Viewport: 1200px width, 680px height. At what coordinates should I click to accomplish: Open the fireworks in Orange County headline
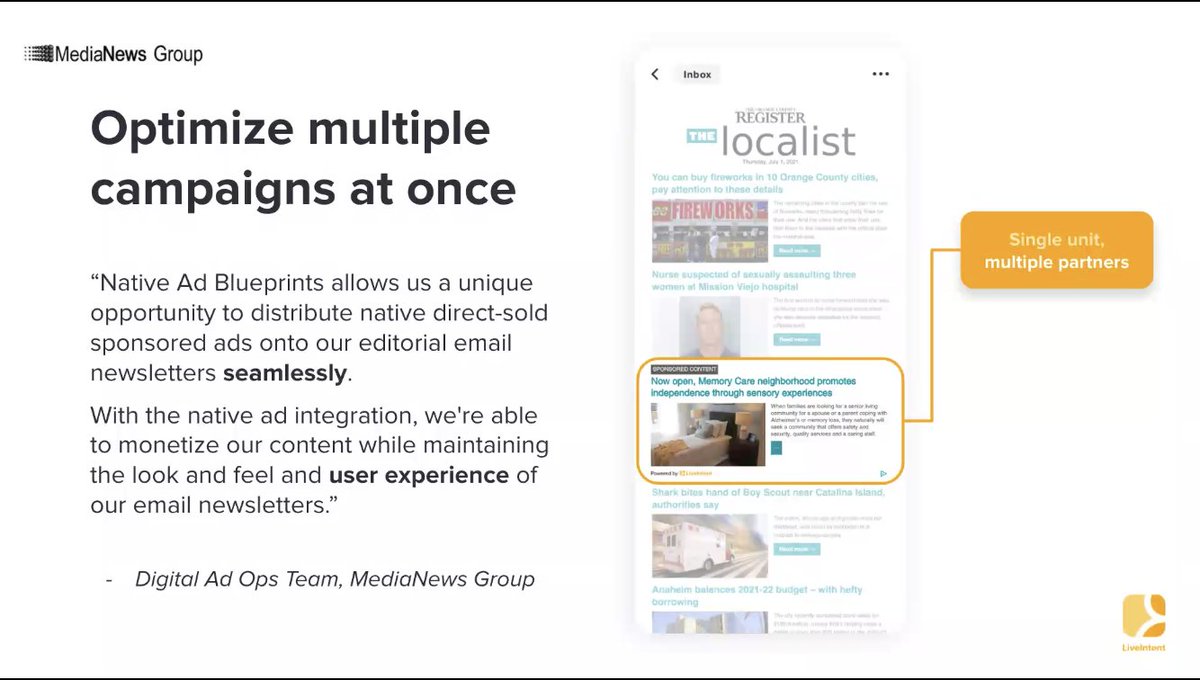764,183
